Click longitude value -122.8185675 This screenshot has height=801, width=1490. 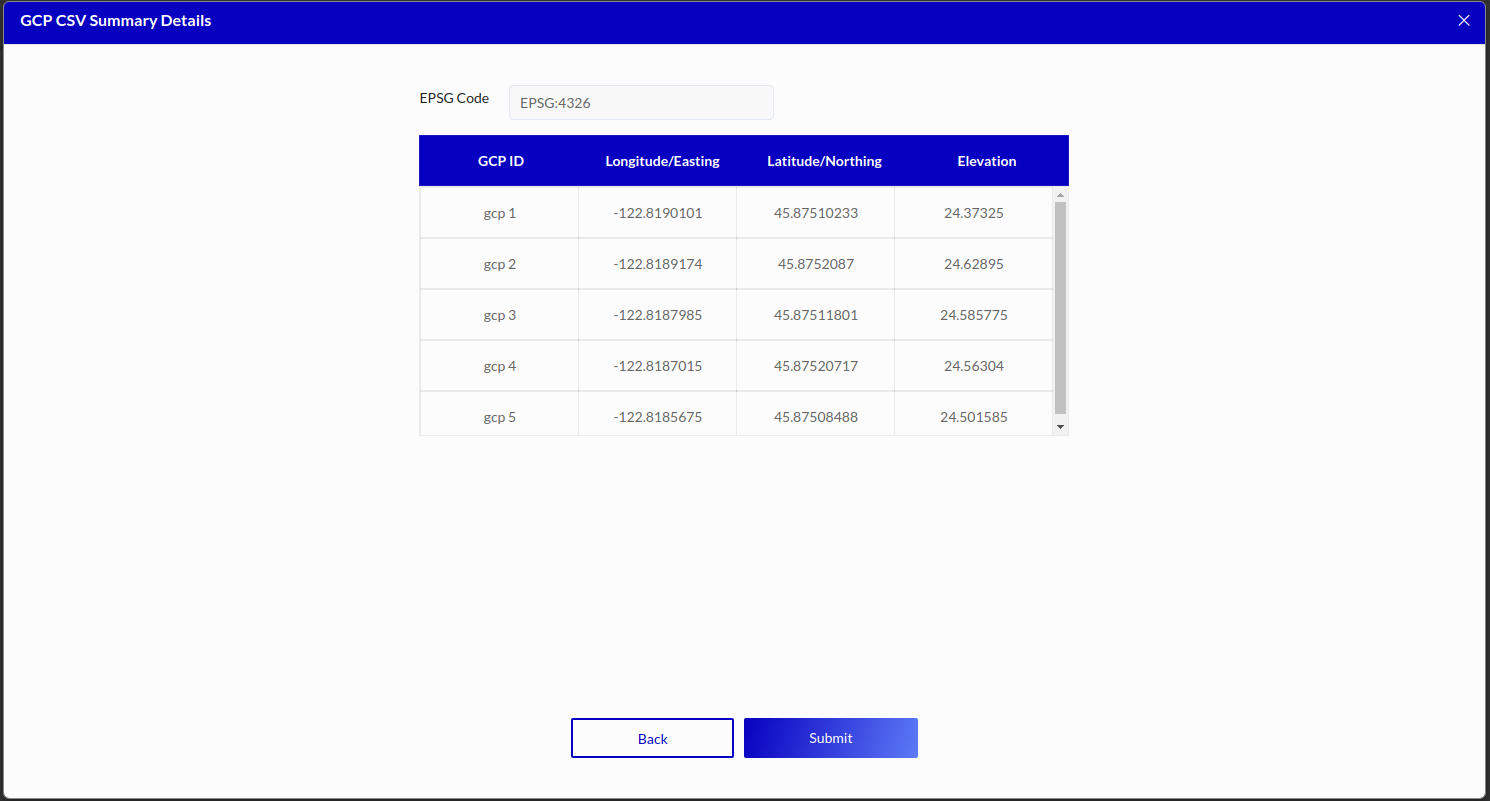pyautogui.click(x=658, y=417)
